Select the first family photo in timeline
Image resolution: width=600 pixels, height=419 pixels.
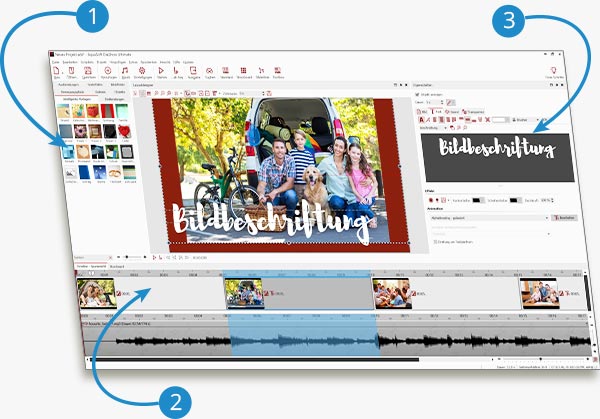click(x=97, y=291)
